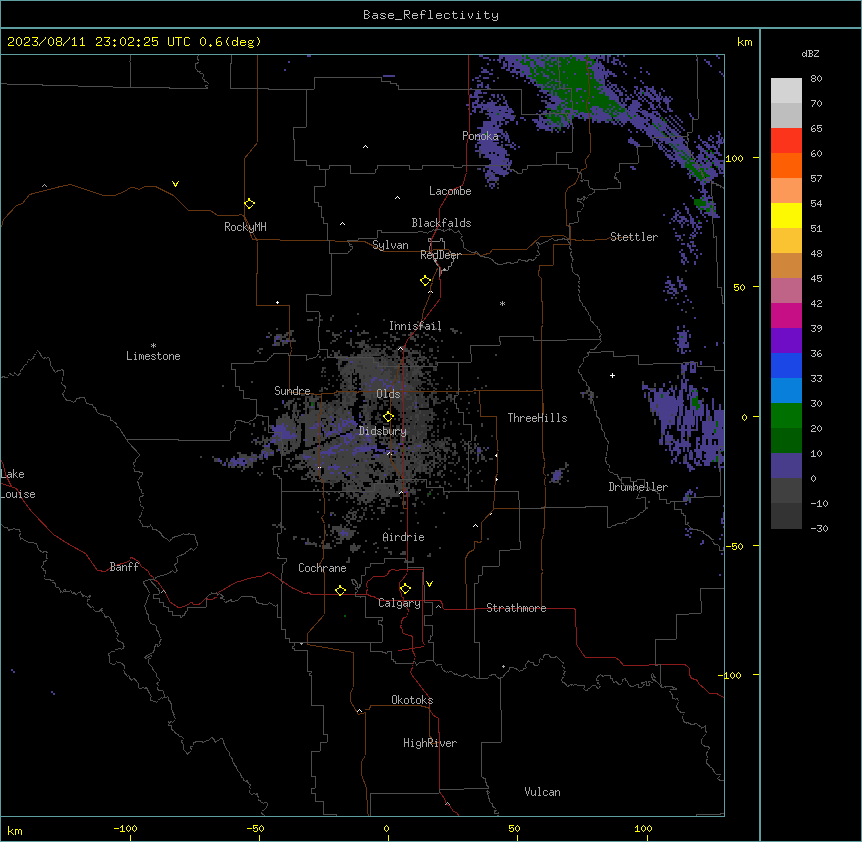This screenshot has height=842, width=862.
Task: Click the km label at bottom left
Action: coord(15,830)
